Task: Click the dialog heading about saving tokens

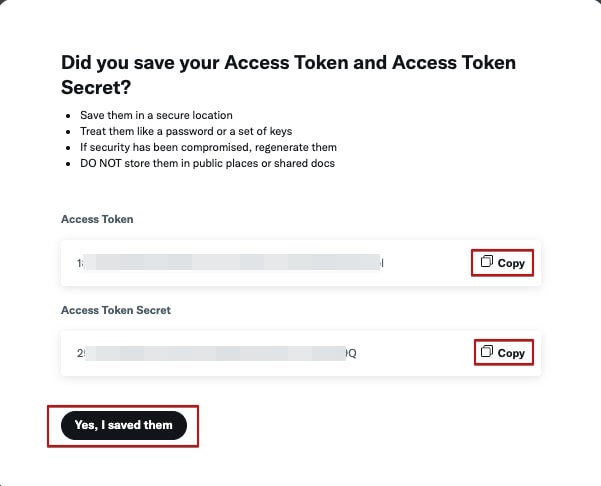Action: click(288, 75)
